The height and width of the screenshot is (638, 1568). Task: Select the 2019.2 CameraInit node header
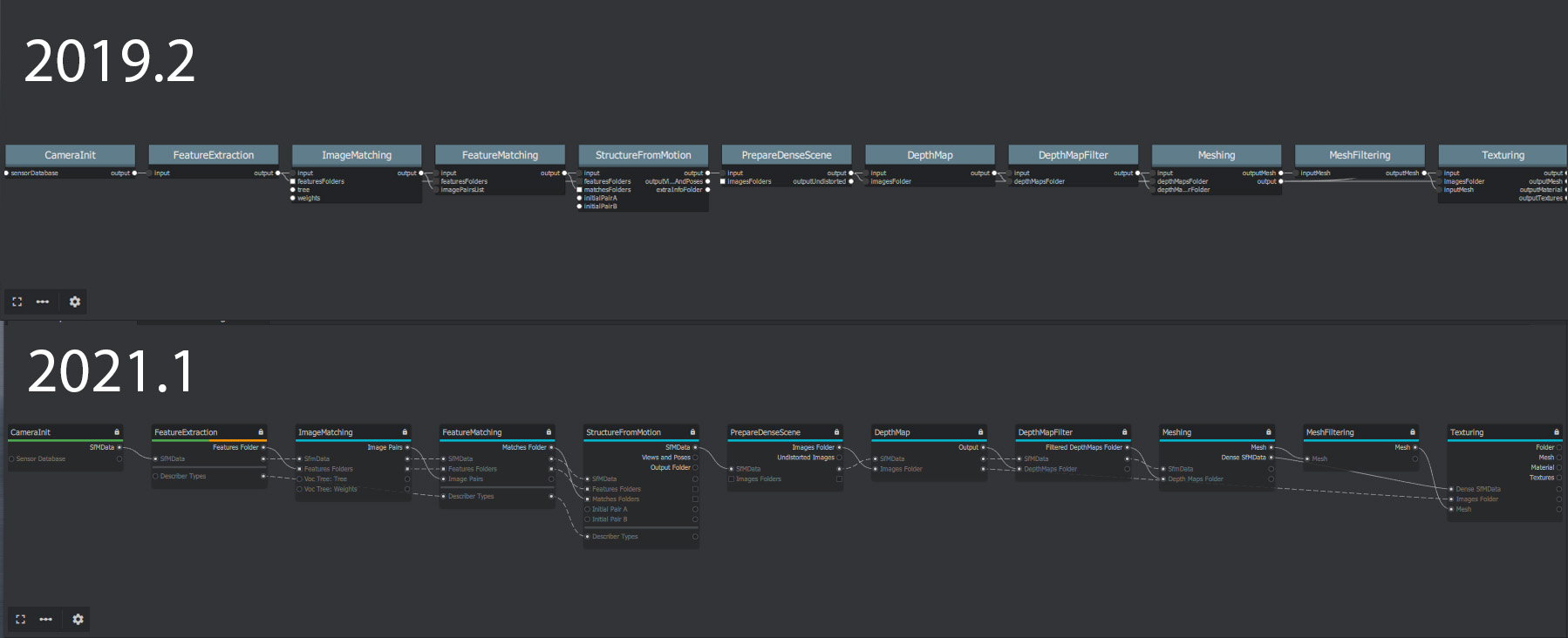coord(70,155)
